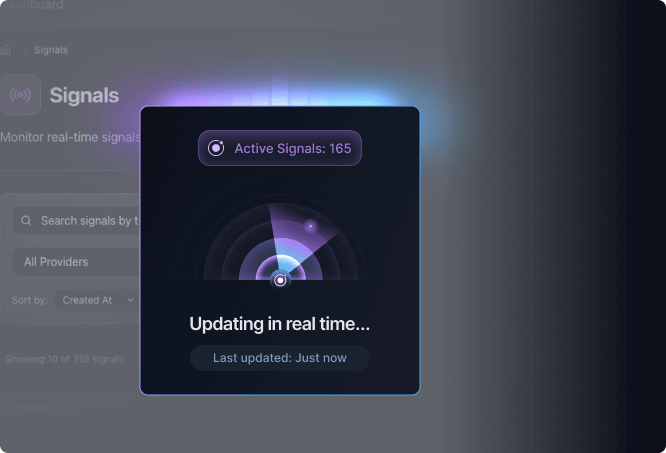Screen dimensions: 666x453
Task: Click the Updating in real time heading
Action: (279, 324)
